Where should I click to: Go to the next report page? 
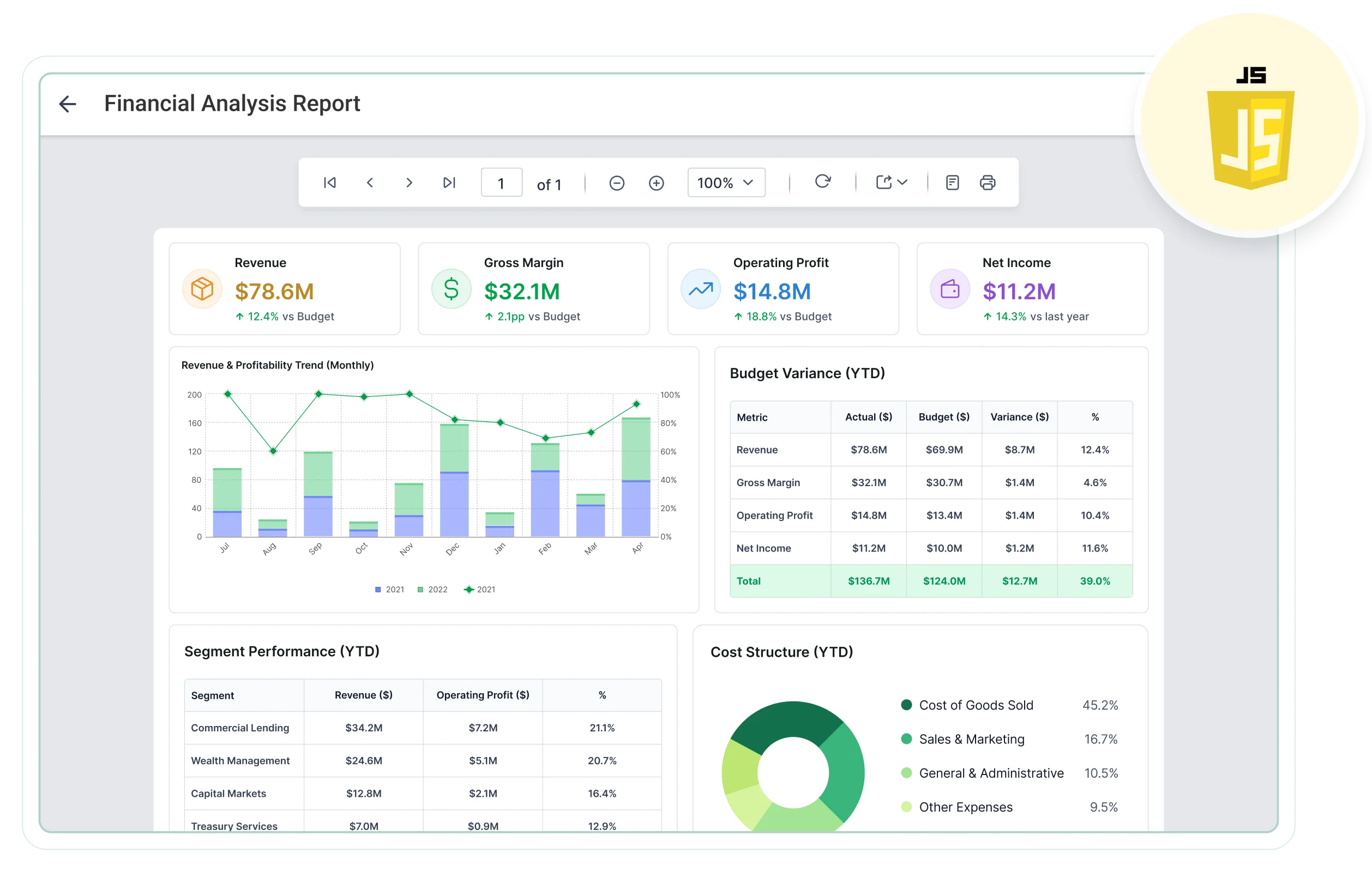pos(409,182)
